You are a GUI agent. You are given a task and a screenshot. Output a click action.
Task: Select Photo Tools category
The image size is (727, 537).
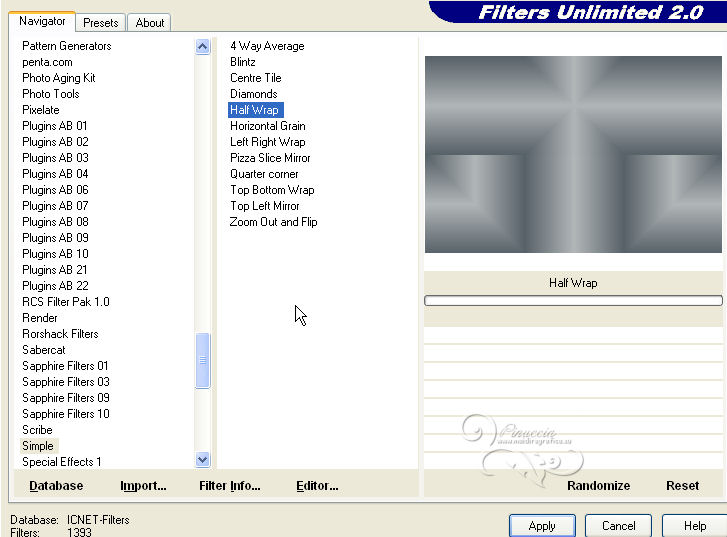[x=51, y=94]
